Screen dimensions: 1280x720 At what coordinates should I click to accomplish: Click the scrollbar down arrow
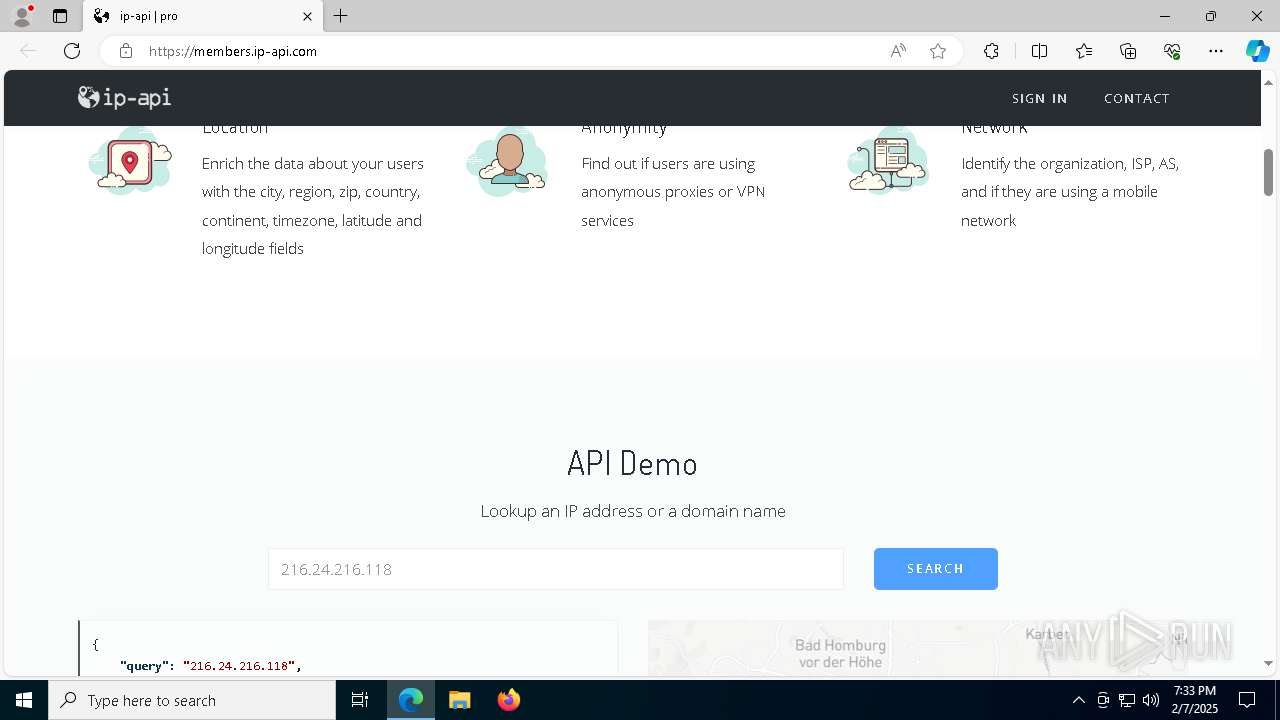pos(1268,663)
